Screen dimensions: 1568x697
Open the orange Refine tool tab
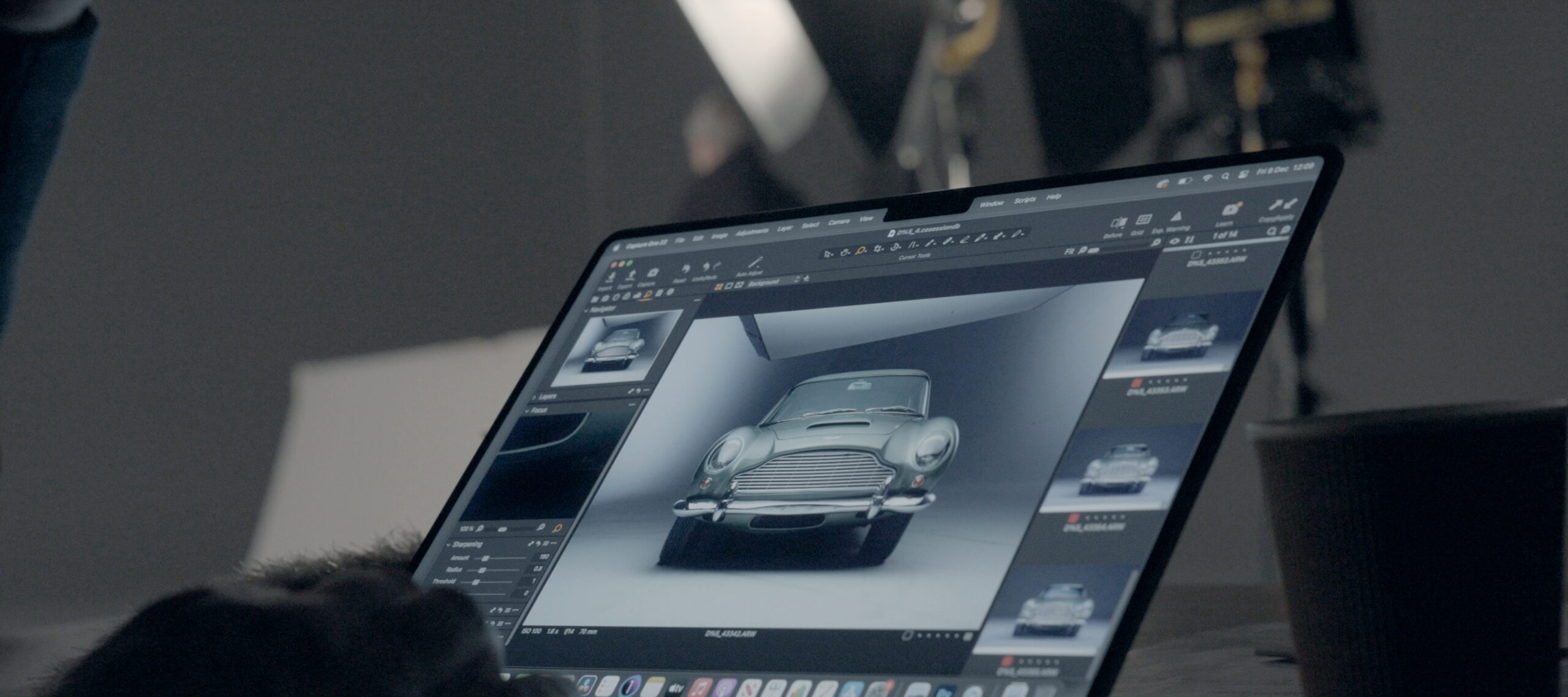click(x=648, y=295)
